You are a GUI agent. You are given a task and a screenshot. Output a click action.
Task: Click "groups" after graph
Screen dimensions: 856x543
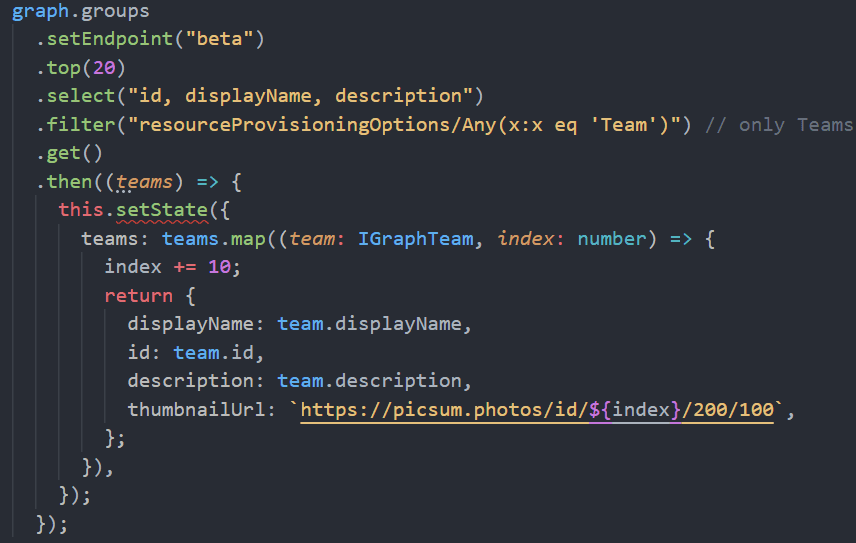[x=115, y=11]
